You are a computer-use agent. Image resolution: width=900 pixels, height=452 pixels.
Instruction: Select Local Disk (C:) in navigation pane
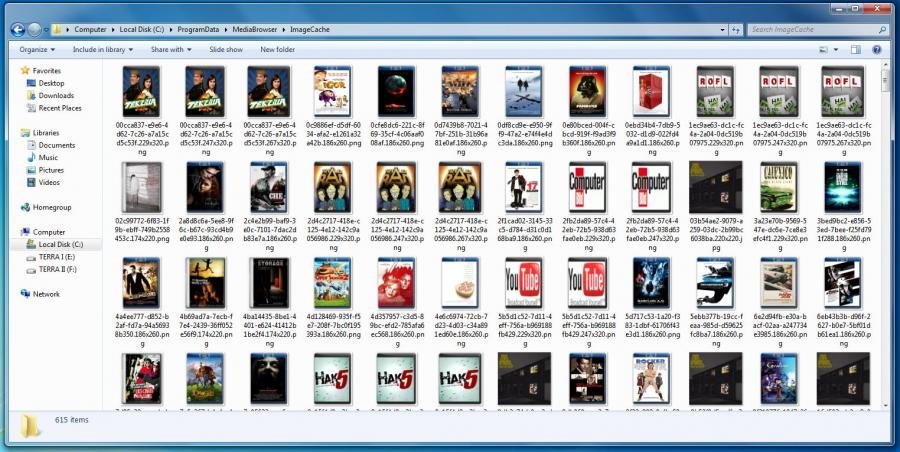[x=61, y=245]
